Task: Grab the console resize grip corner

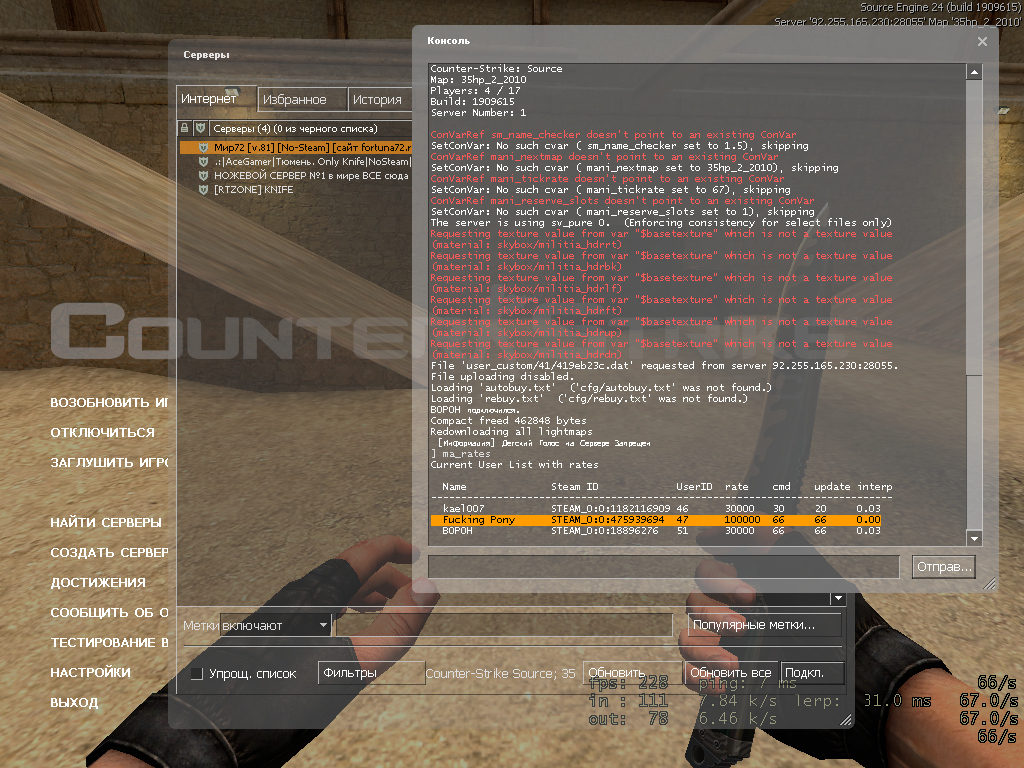Action: coord(990,583)
